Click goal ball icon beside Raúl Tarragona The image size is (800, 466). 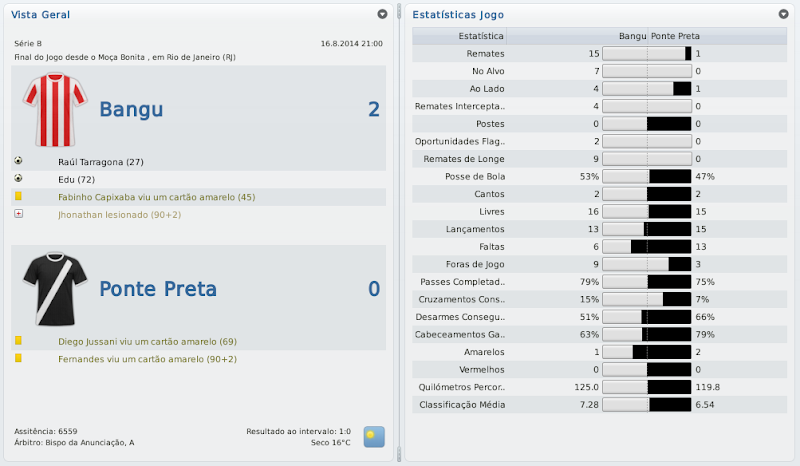click(18, 161)
